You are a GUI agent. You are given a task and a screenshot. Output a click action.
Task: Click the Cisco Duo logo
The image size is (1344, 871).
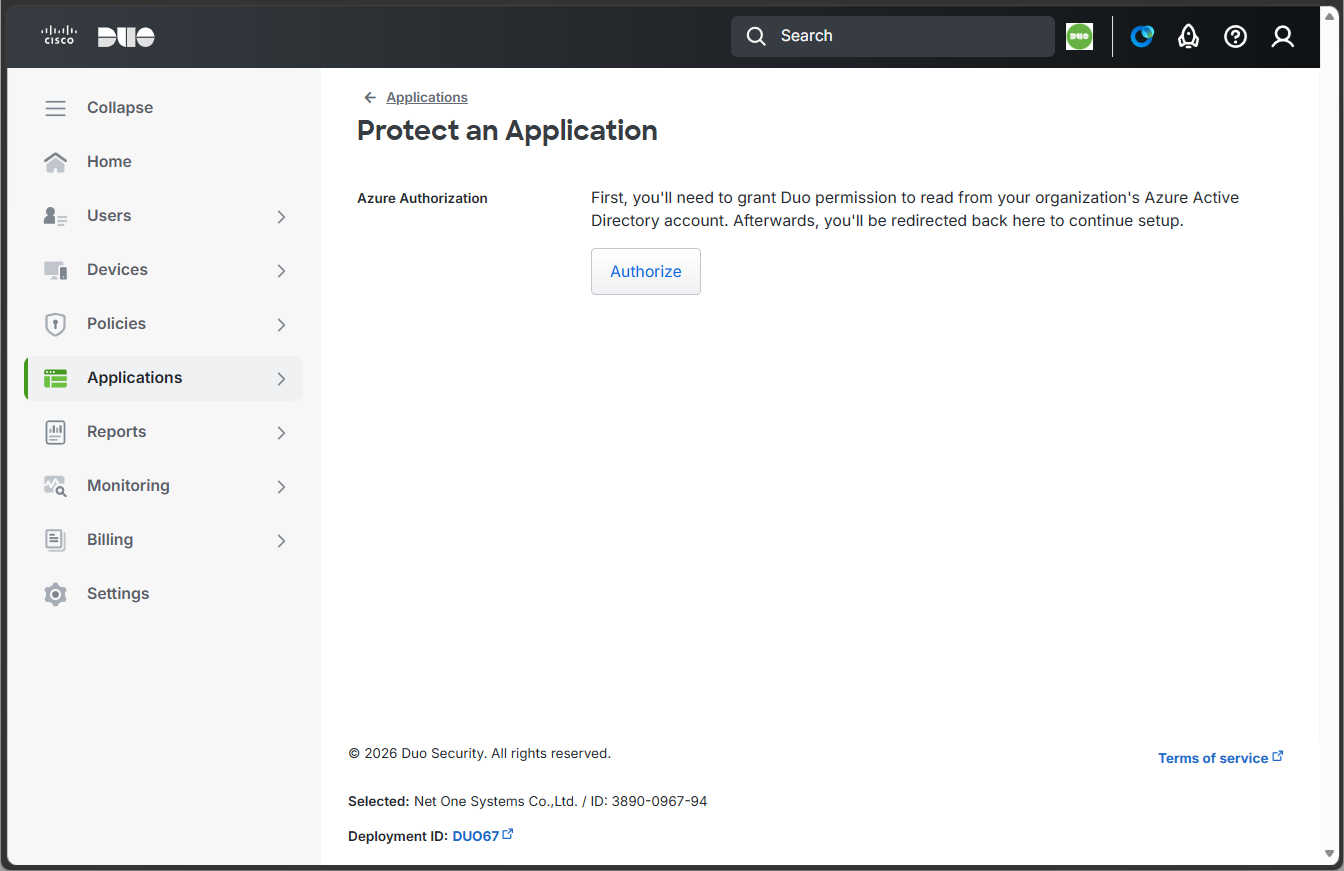pyautogui.click(x=98, y=37)
